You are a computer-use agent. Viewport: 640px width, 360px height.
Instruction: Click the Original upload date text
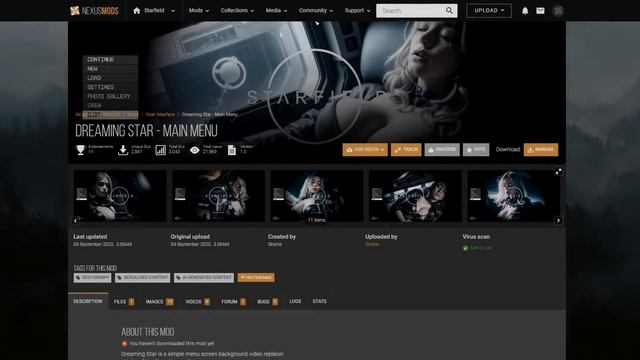click(x=200, y=244)
